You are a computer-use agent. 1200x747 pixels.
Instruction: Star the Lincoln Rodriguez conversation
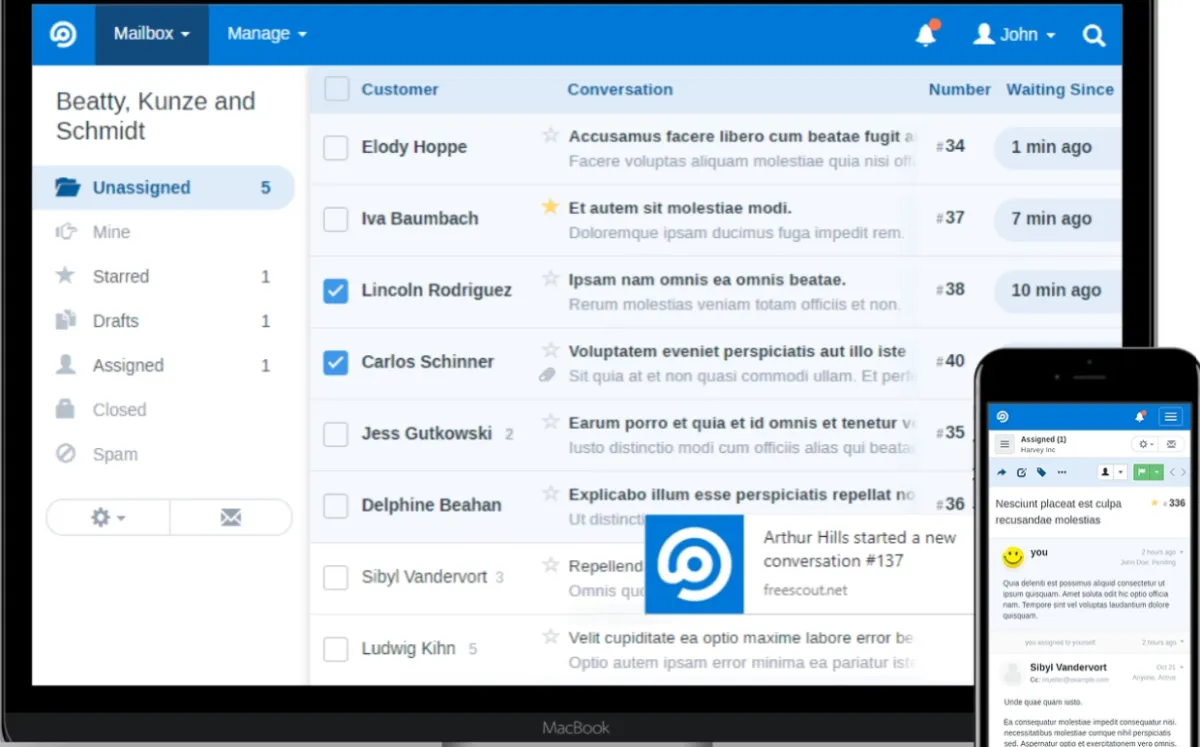[550, 278]
